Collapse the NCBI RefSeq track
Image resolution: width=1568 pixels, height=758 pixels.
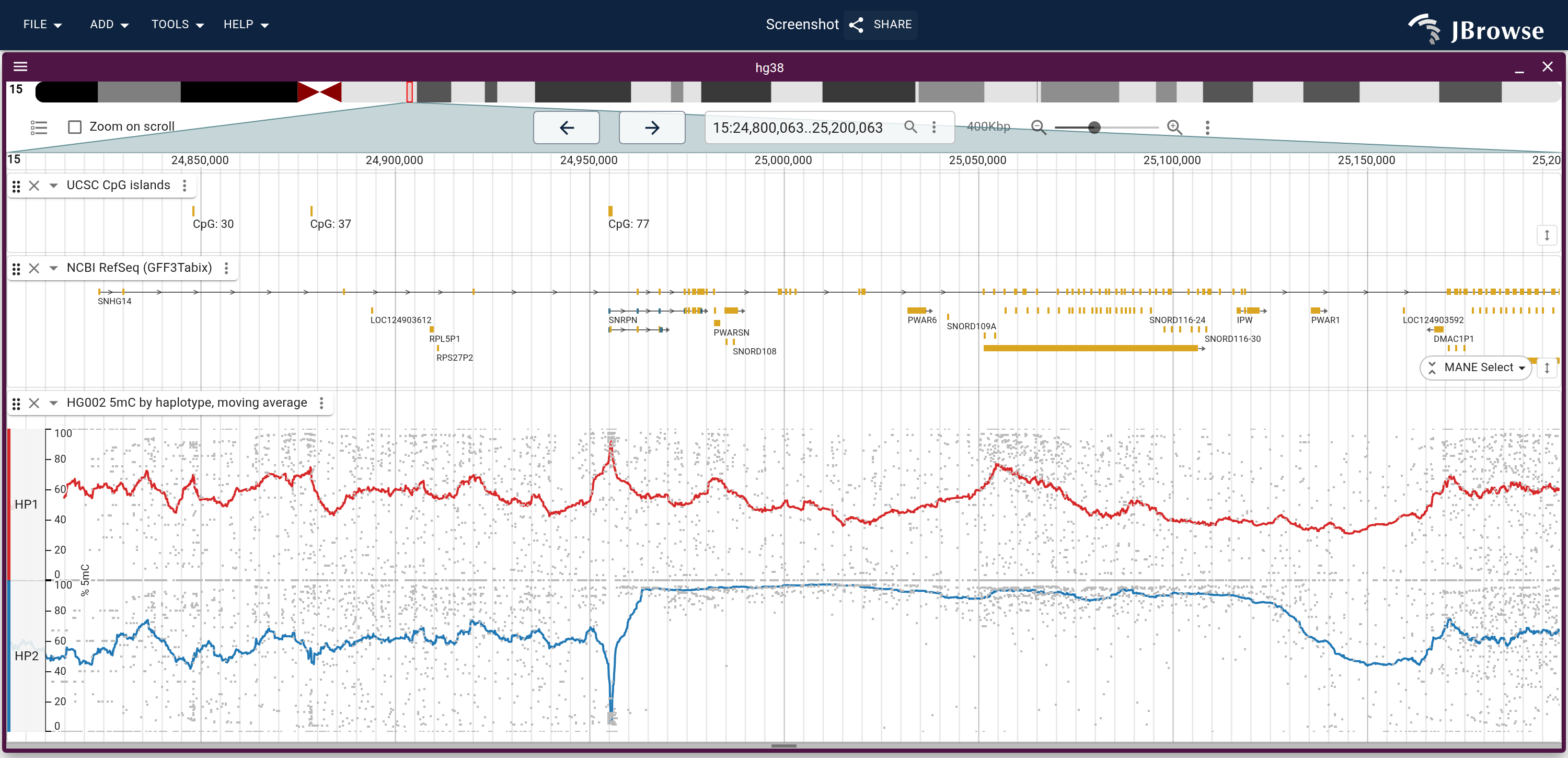click(53, 268)
